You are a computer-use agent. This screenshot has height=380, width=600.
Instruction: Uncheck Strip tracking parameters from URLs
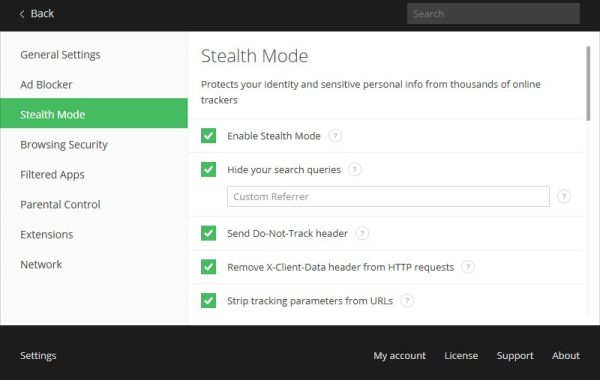[x=209, y=300]
